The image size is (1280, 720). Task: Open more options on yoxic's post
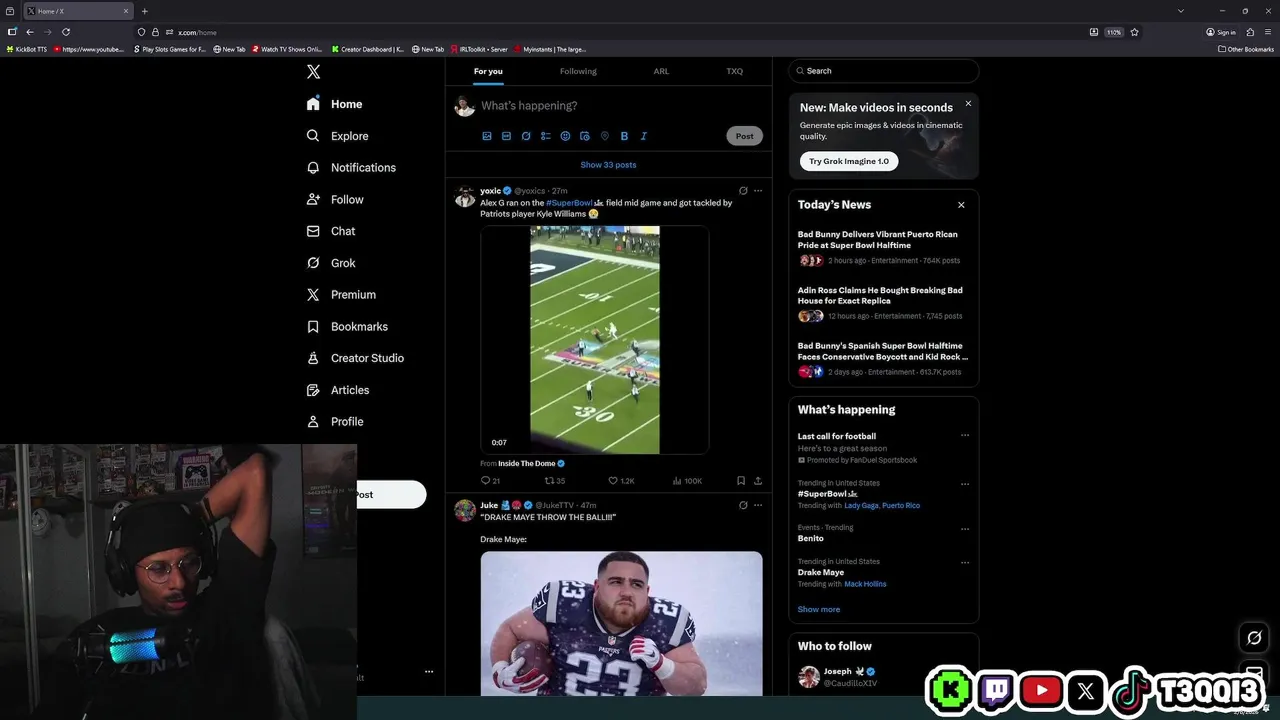758,191
